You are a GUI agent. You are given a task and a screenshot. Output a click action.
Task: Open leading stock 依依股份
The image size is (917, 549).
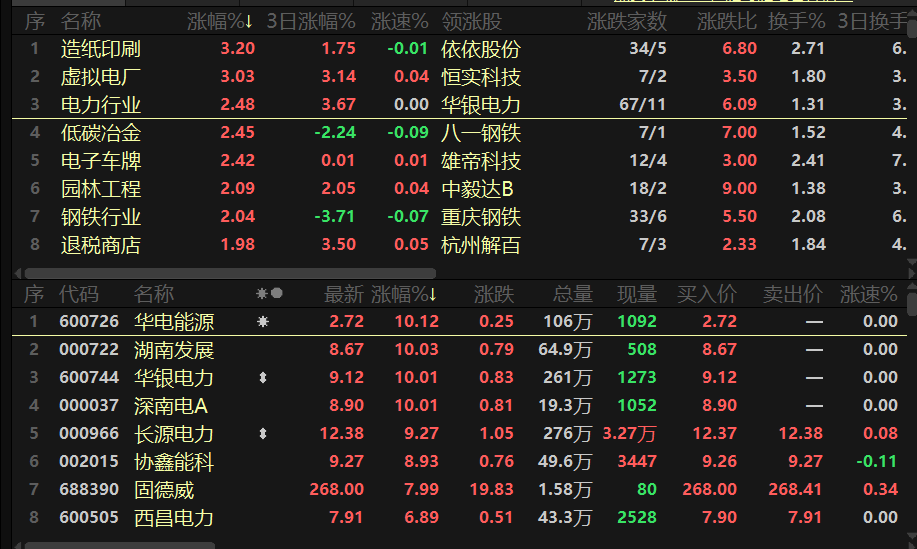481,49
